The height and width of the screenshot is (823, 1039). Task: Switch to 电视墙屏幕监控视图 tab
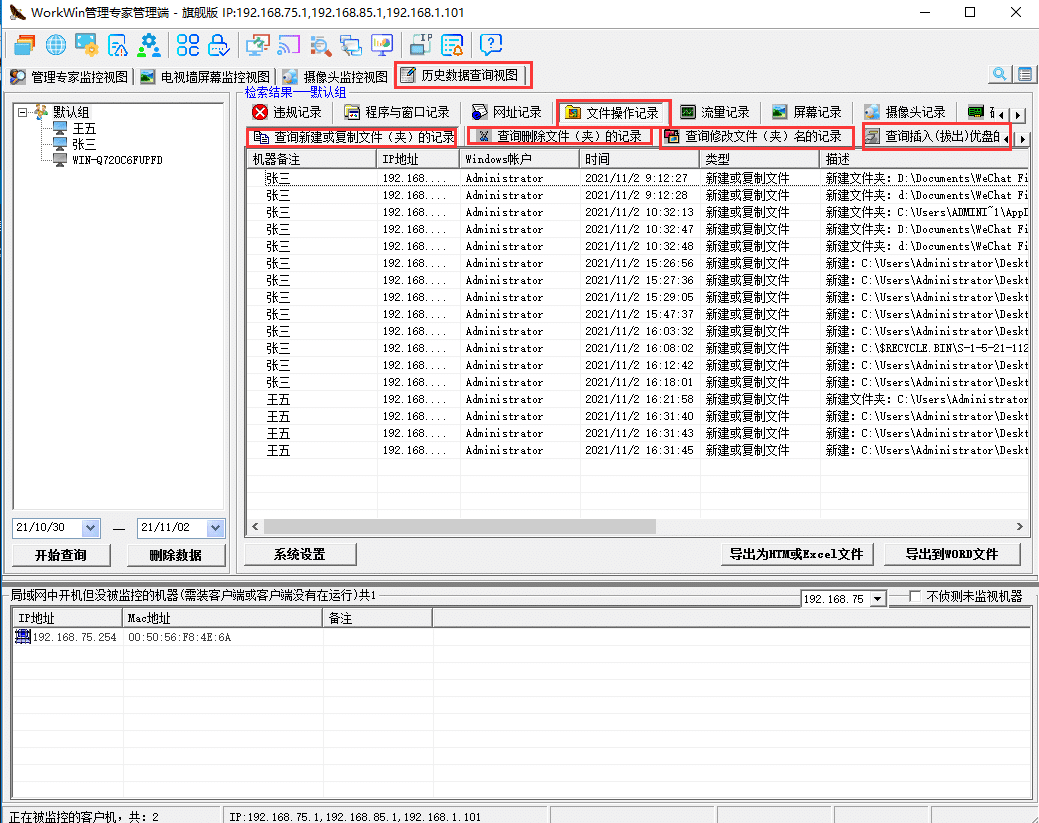205,77
